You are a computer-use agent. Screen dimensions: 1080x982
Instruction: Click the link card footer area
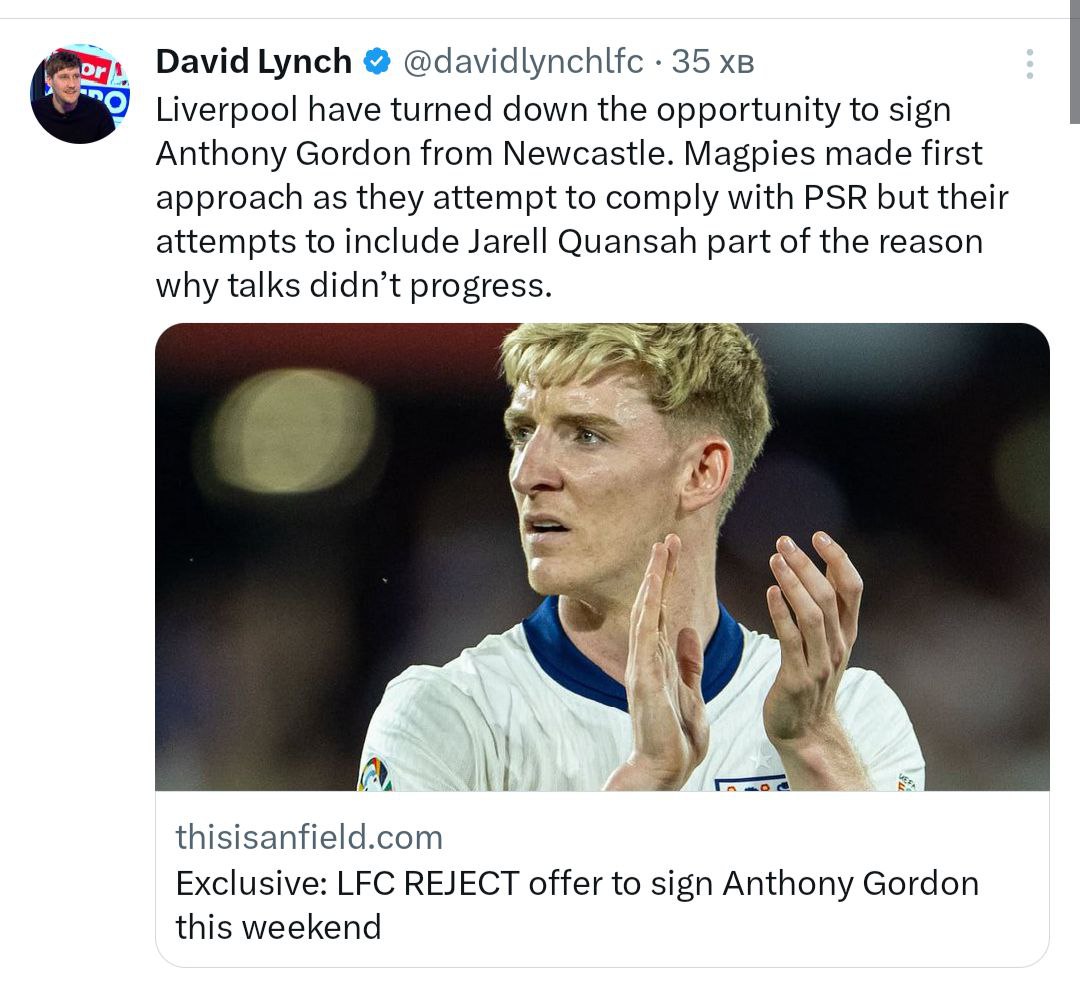pos(602,879)
